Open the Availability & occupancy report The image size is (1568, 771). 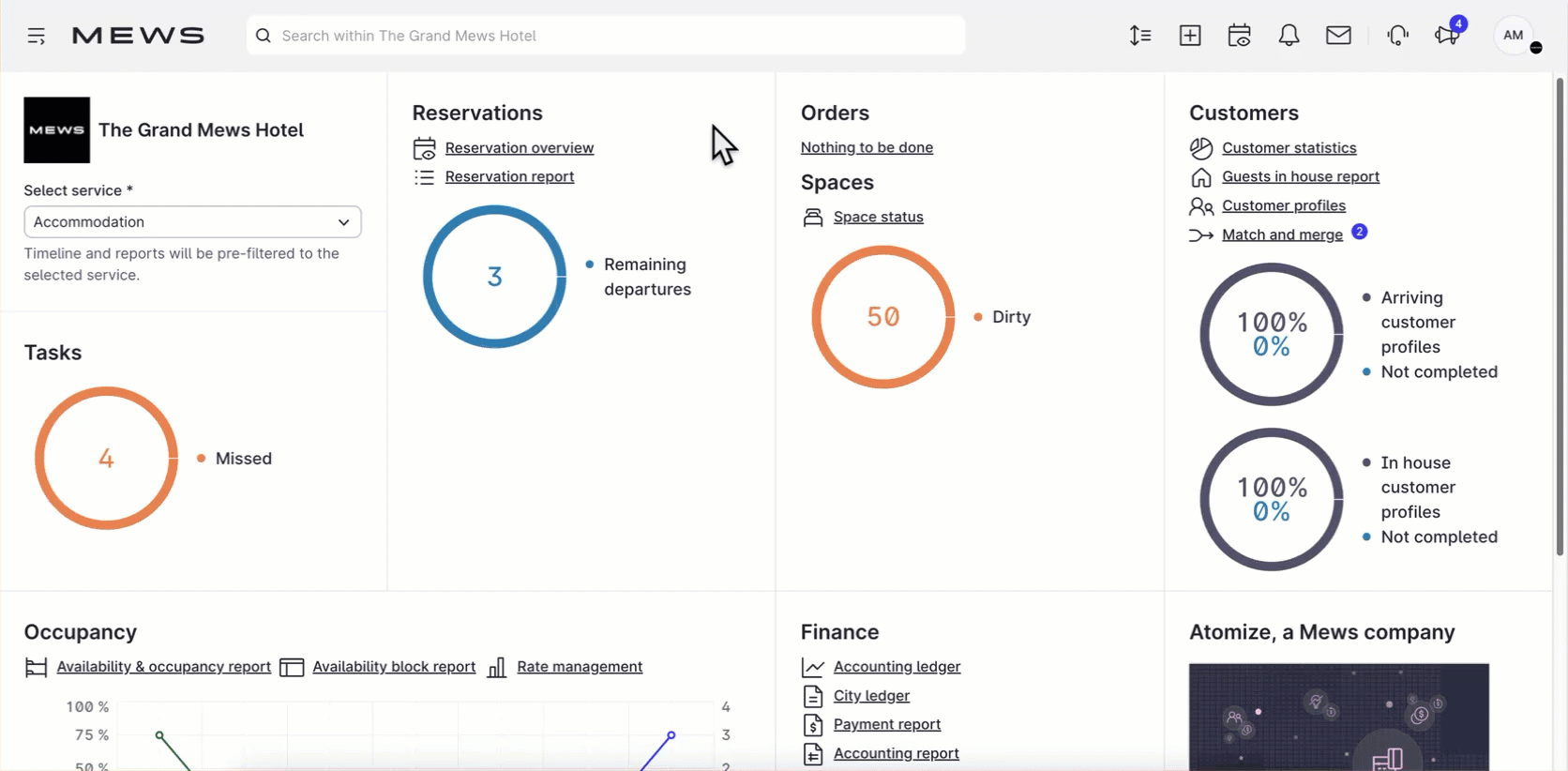click(x=163, y=667)
